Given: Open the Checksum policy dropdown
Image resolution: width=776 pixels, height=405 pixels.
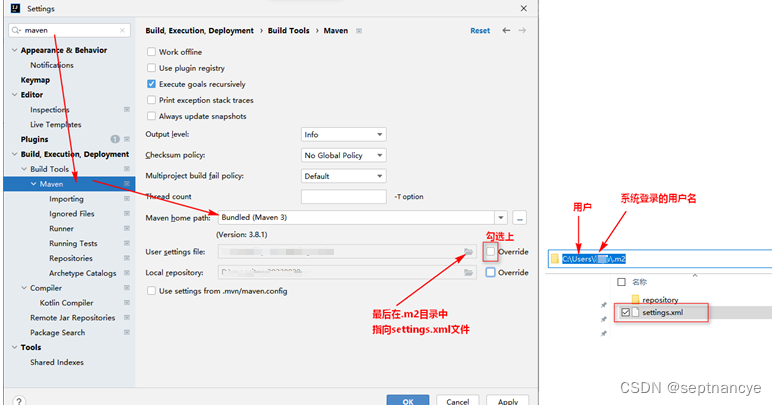Looking at the screenshot, I should [343, 155].
